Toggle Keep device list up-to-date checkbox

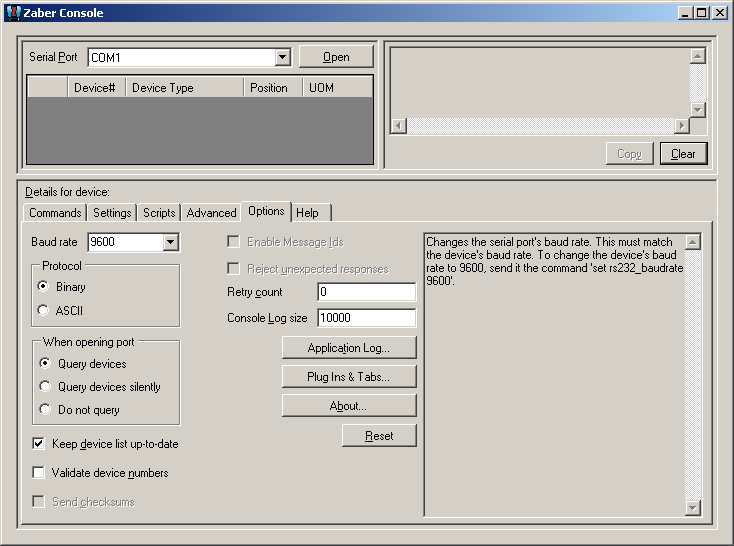38,443
